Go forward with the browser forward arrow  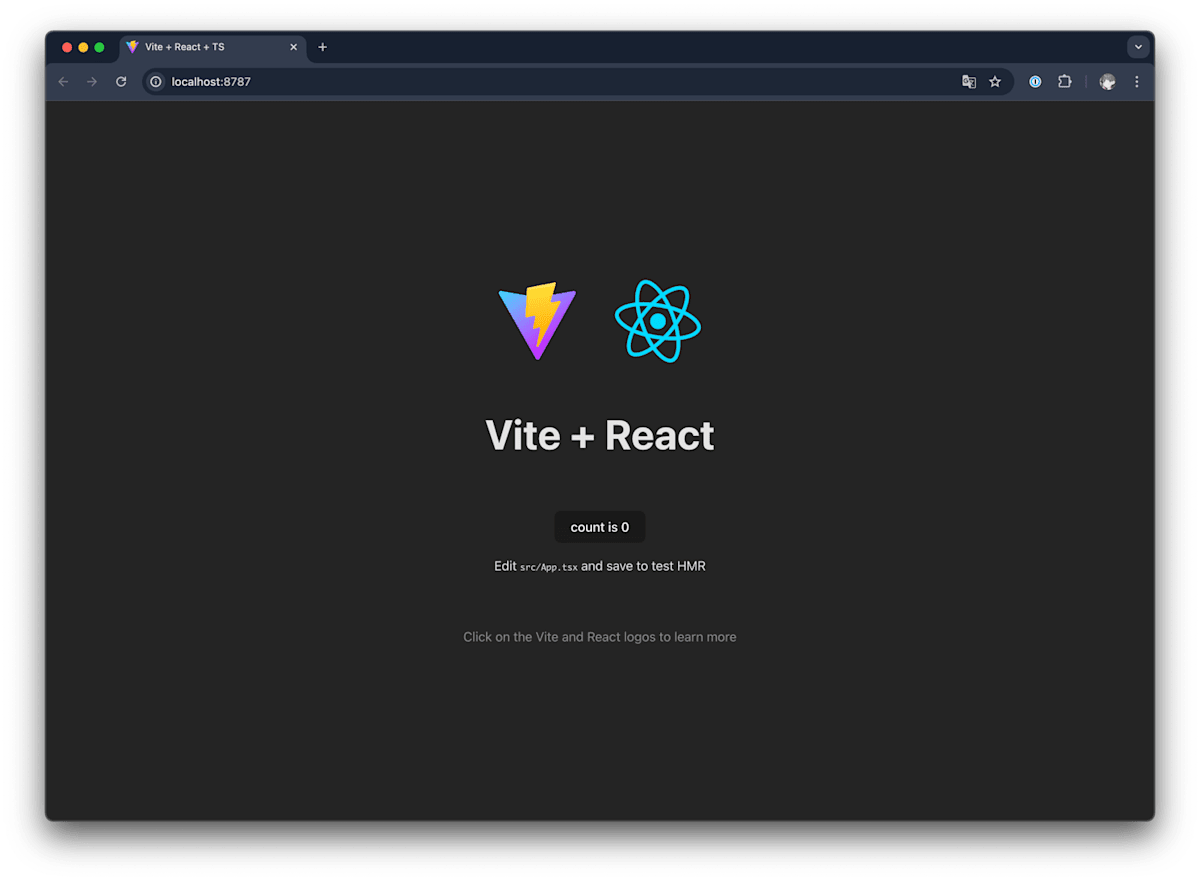point(92,82)
